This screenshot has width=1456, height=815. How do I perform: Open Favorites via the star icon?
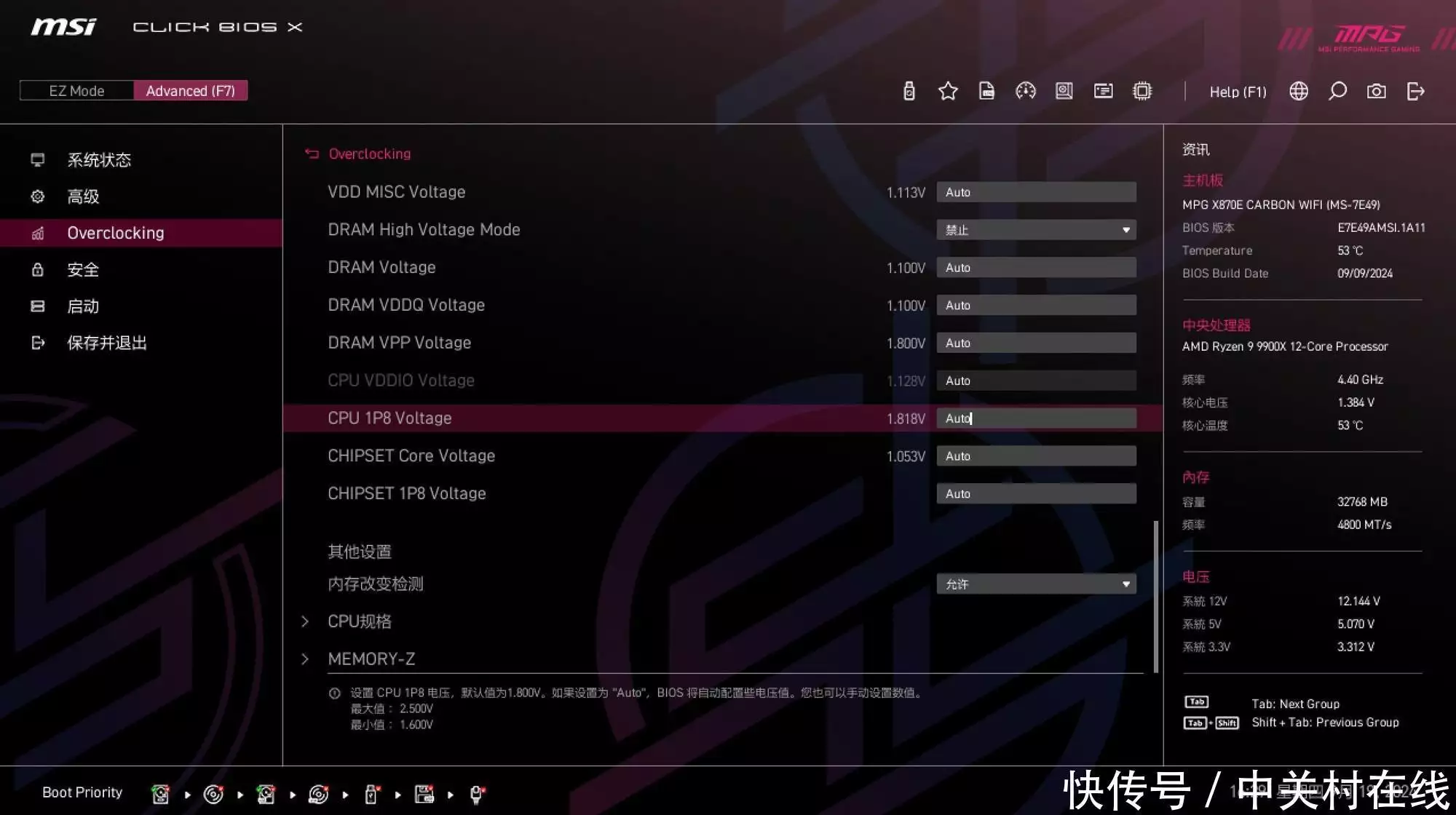tap(948, 91)
